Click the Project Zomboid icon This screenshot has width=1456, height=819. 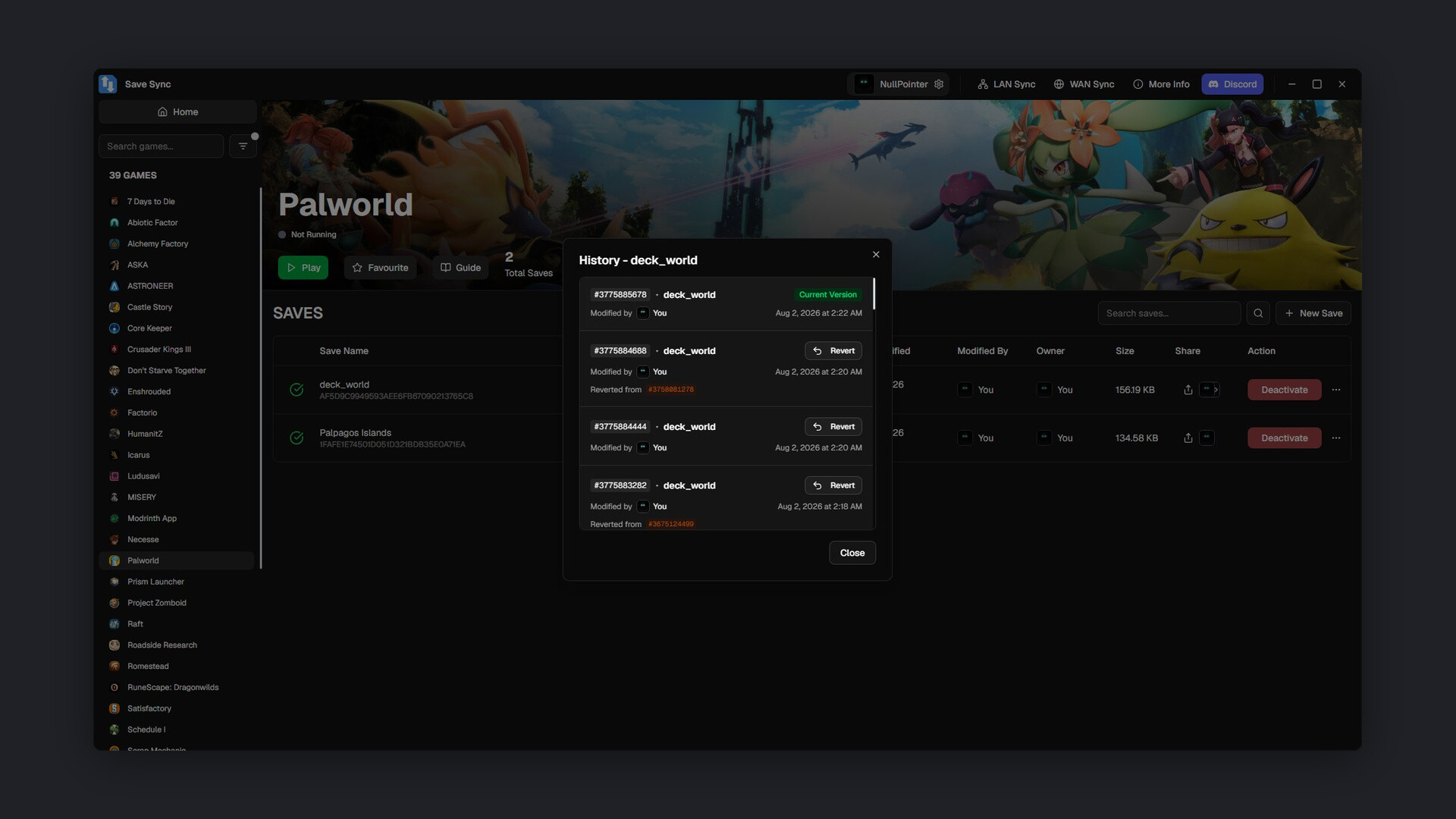click(x=115, y=604)
